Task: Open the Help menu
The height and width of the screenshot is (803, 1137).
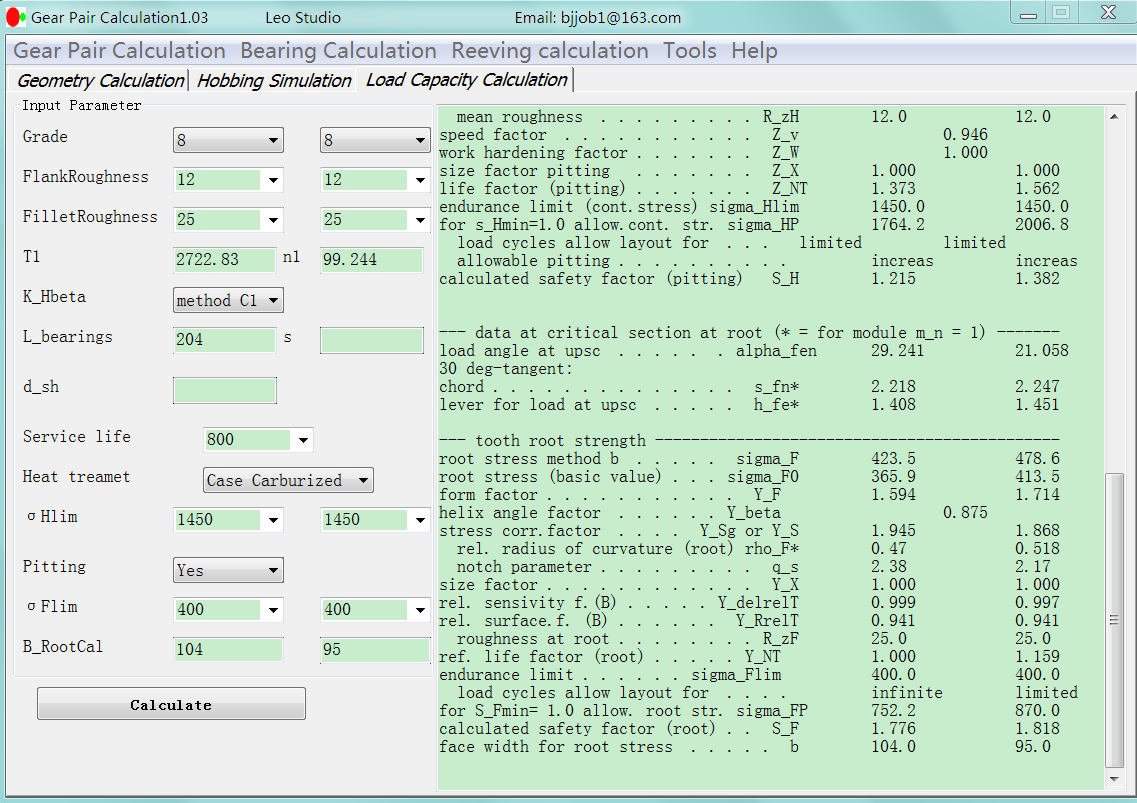Action: (754, 50)
